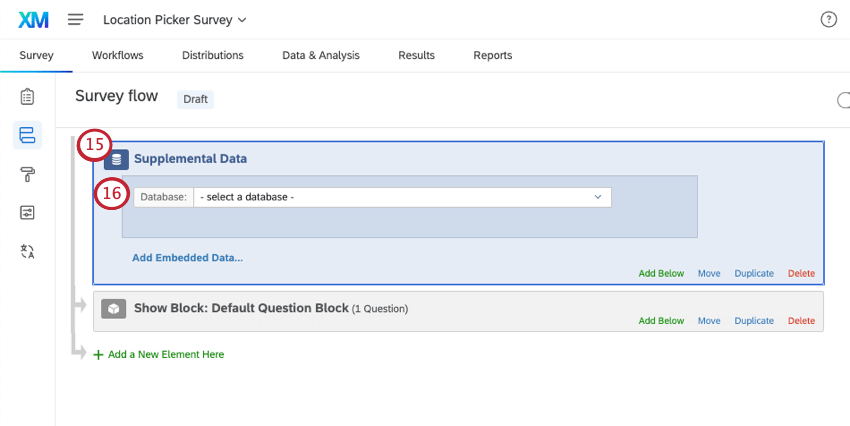Screen dimensions: 850x426
Task: Click the XM logo icon
Action: (x=34, y=19)
